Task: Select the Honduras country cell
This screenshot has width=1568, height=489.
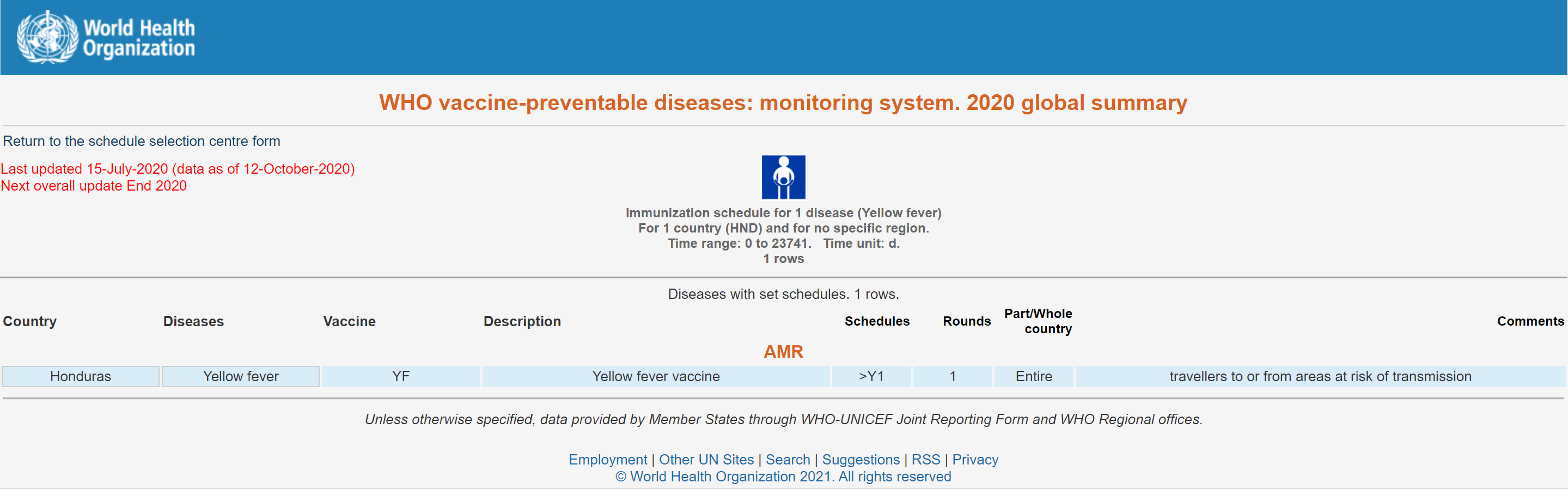Action: 81,376
